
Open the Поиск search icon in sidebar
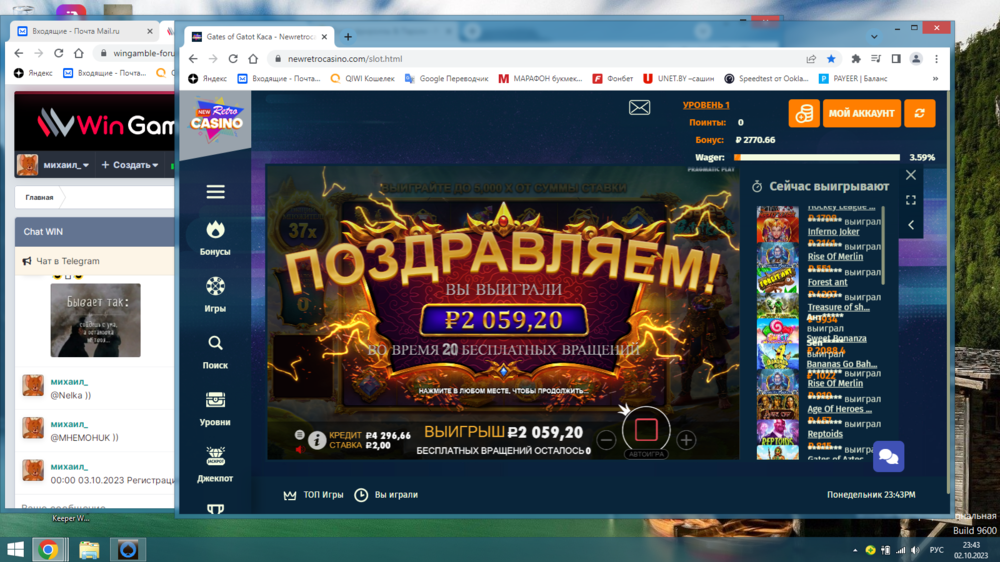(215, 350)
